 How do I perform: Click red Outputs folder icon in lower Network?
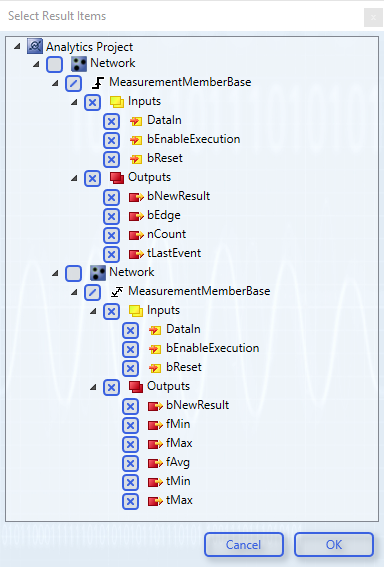click(x=136, y=387)
